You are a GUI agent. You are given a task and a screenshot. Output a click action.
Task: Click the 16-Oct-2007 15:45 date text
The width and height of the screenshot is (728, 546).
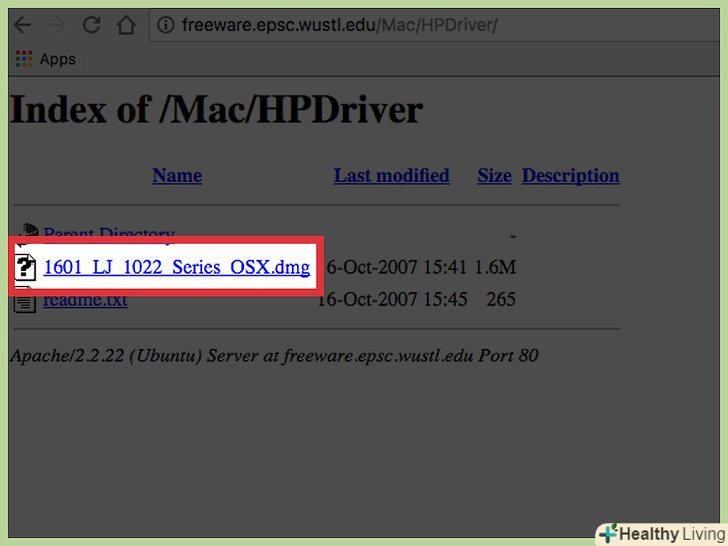pos(392,299)
